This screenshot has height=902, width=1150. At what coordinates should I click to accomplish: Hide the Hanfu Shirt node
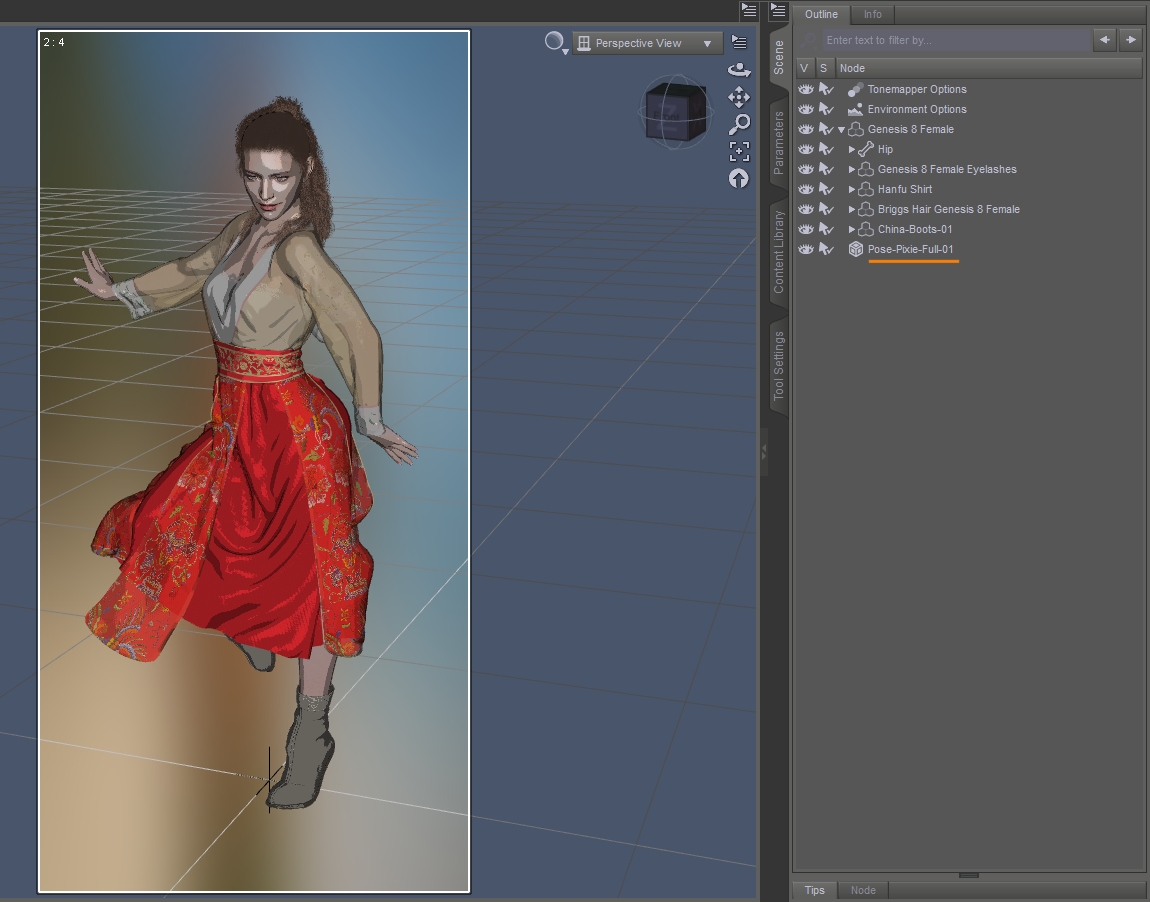tap(806, 189)
